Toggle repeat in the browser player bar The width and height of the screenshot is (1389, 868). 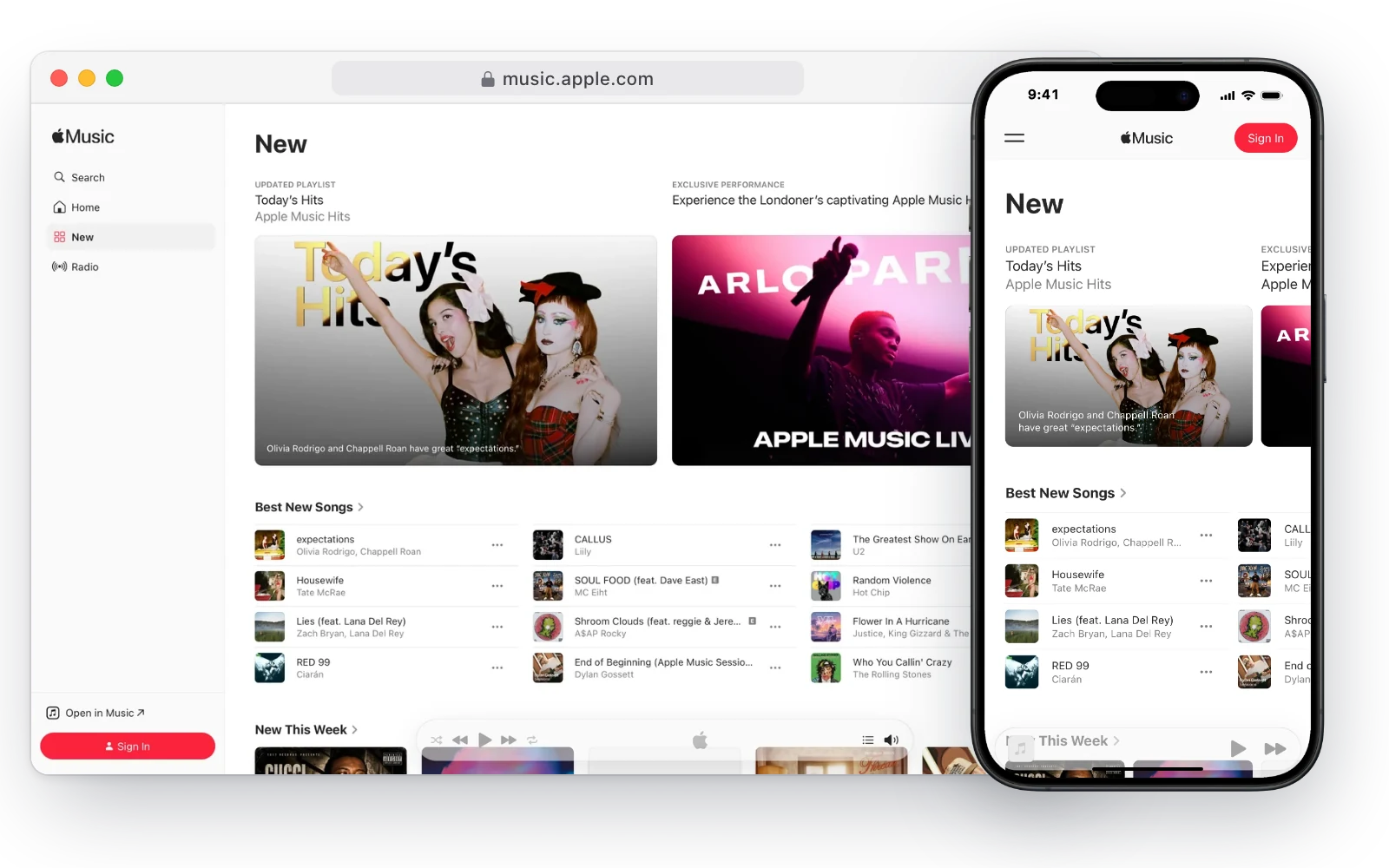tap(532, 740)
